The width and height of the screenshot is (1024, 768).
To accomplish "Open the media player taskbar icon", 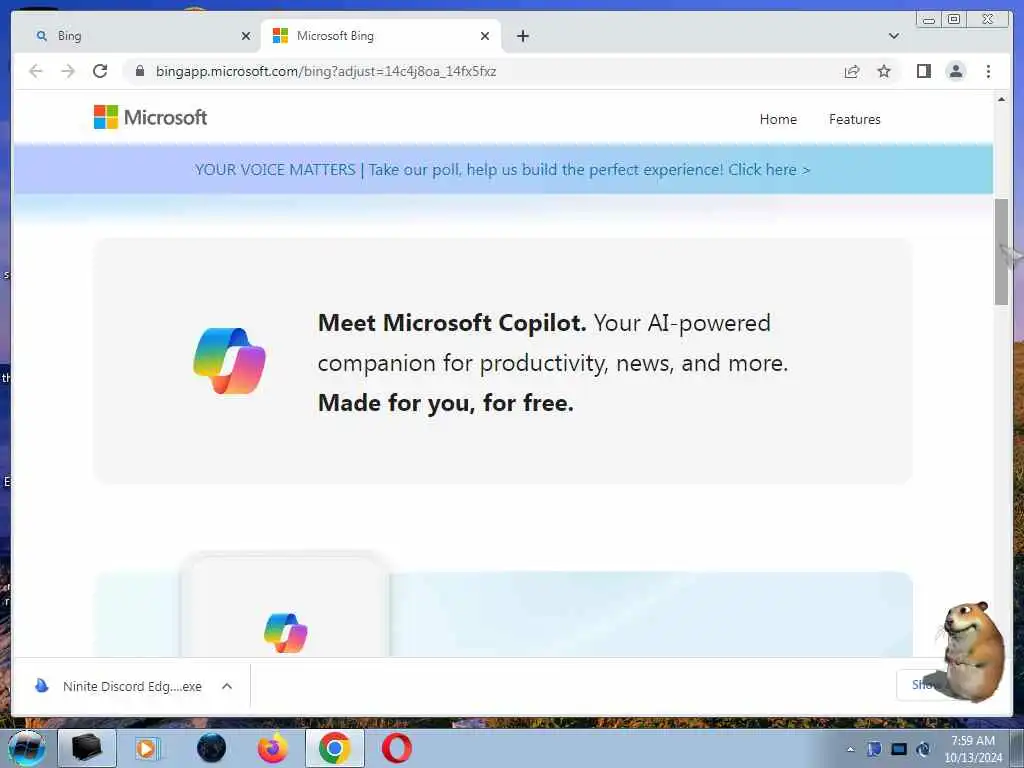I will pos(146,748).
